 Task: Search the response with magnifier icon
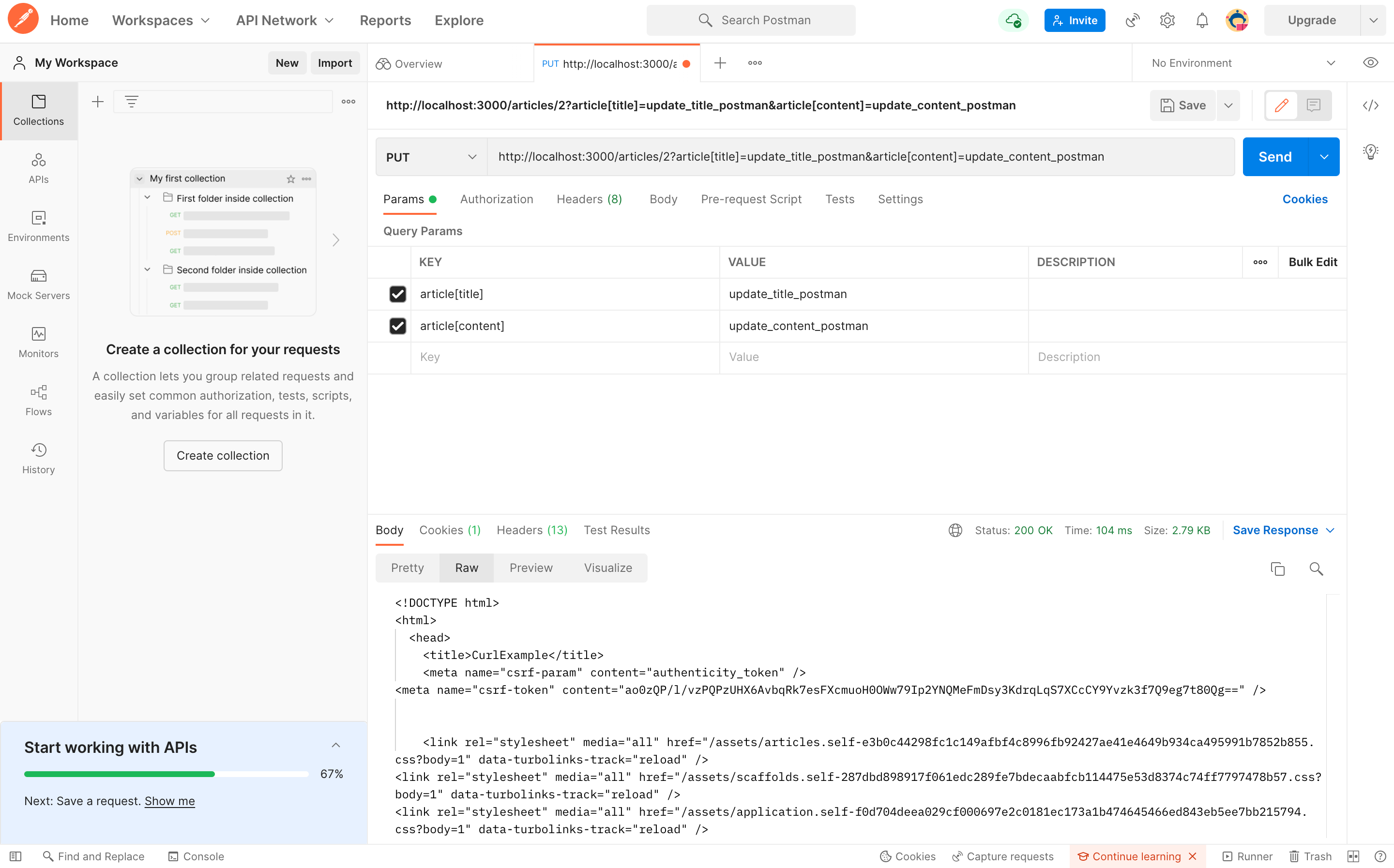[x=1316, y=569]
